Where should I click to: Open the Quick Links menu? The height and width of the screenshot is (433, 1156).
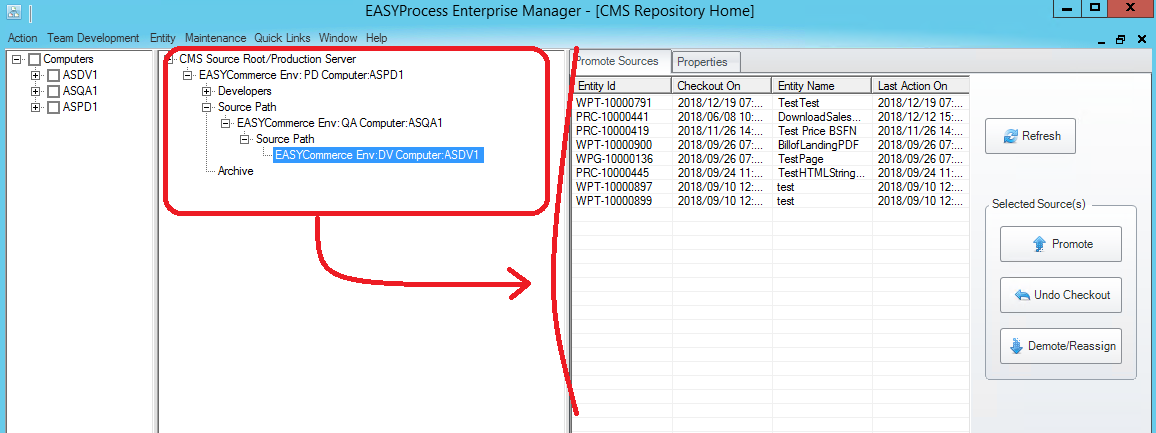282,38
